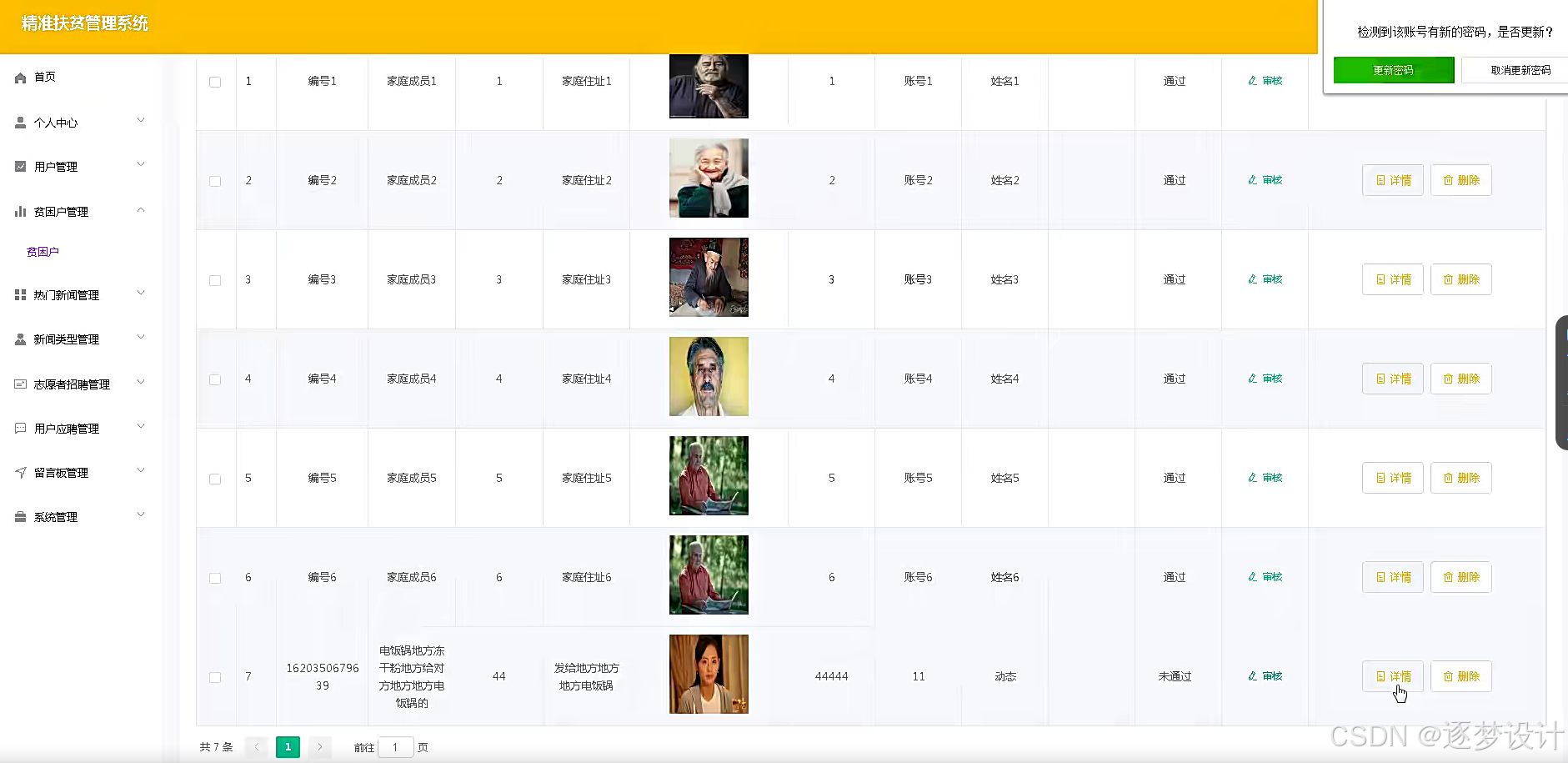Click the 审核 pencil icon in row 1
The height and width of the screenshot is (763, 1568).
coord(1252,81)
